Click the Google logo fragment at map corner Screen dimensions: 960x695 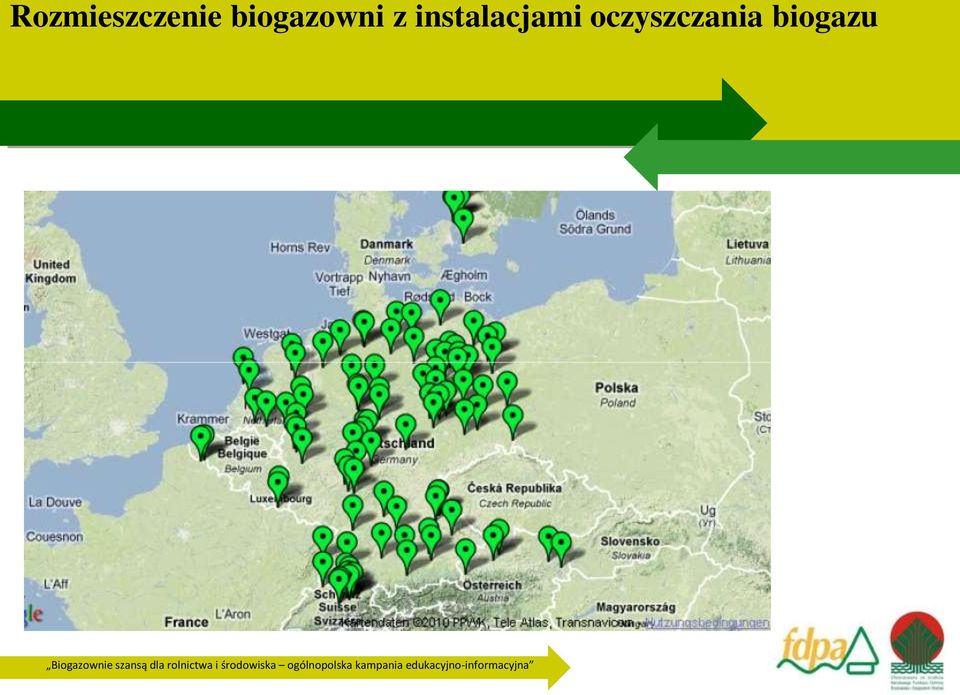[x=34, y=614]
